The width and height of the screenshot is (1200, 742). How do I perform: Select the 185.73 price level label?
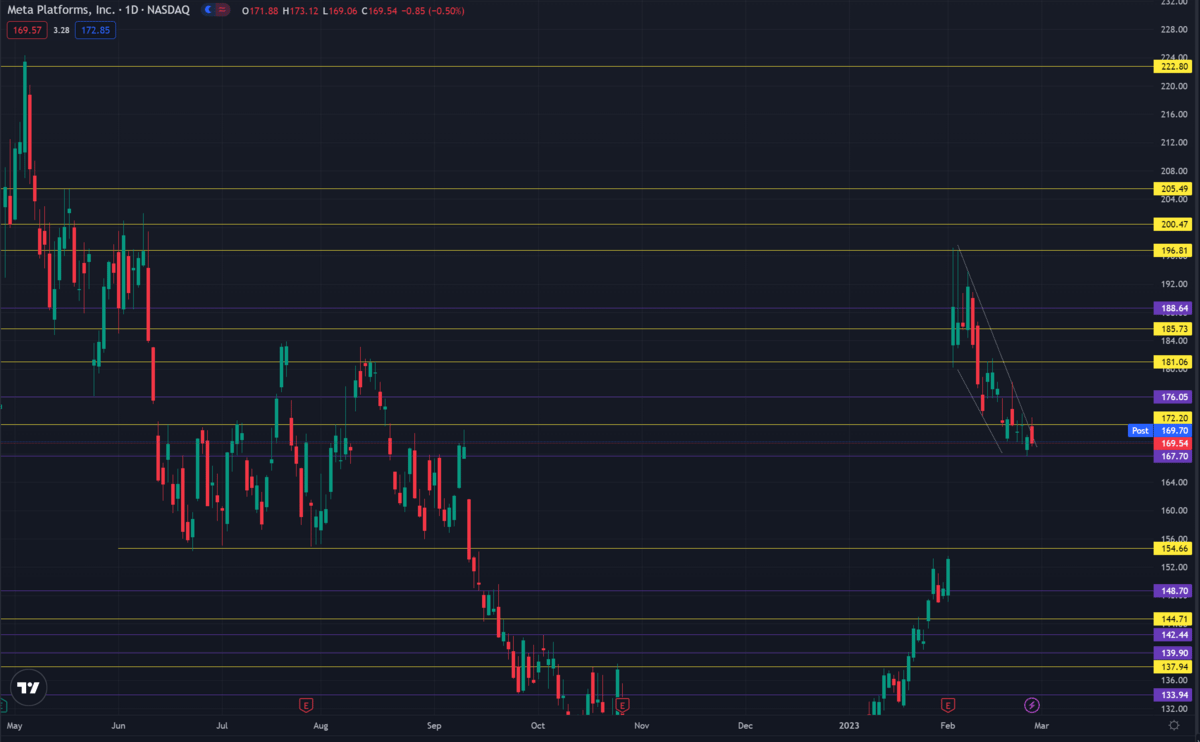point(1172,329)
